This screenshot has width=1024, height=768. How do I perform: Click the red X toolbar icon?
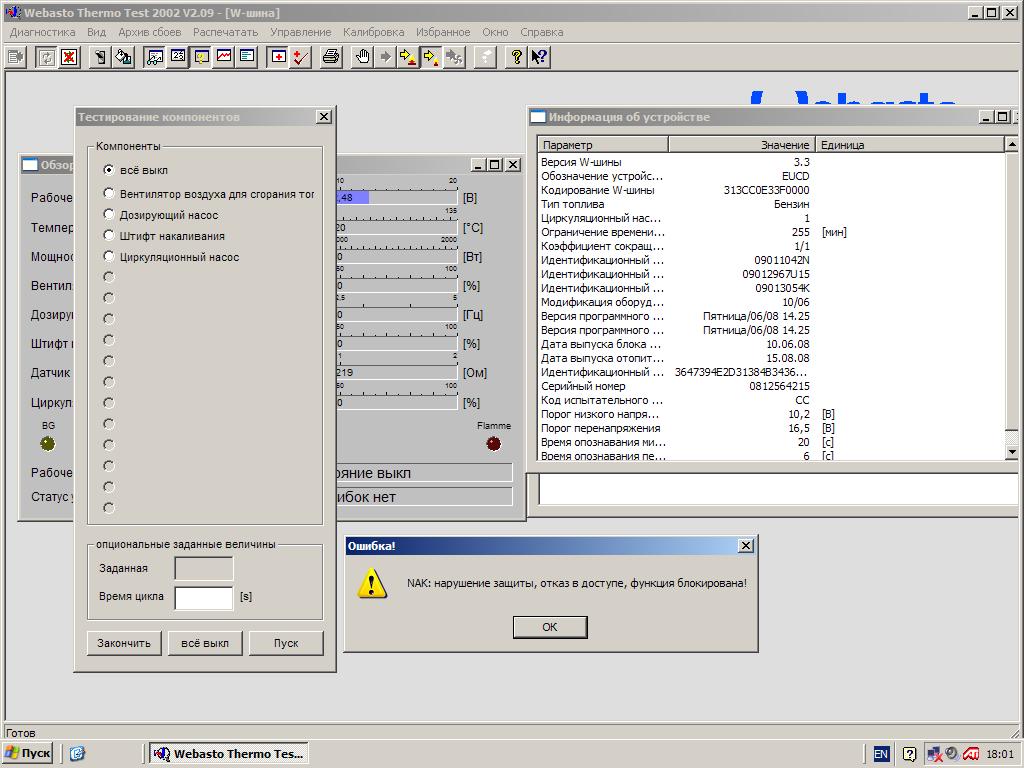click(69, 57)
